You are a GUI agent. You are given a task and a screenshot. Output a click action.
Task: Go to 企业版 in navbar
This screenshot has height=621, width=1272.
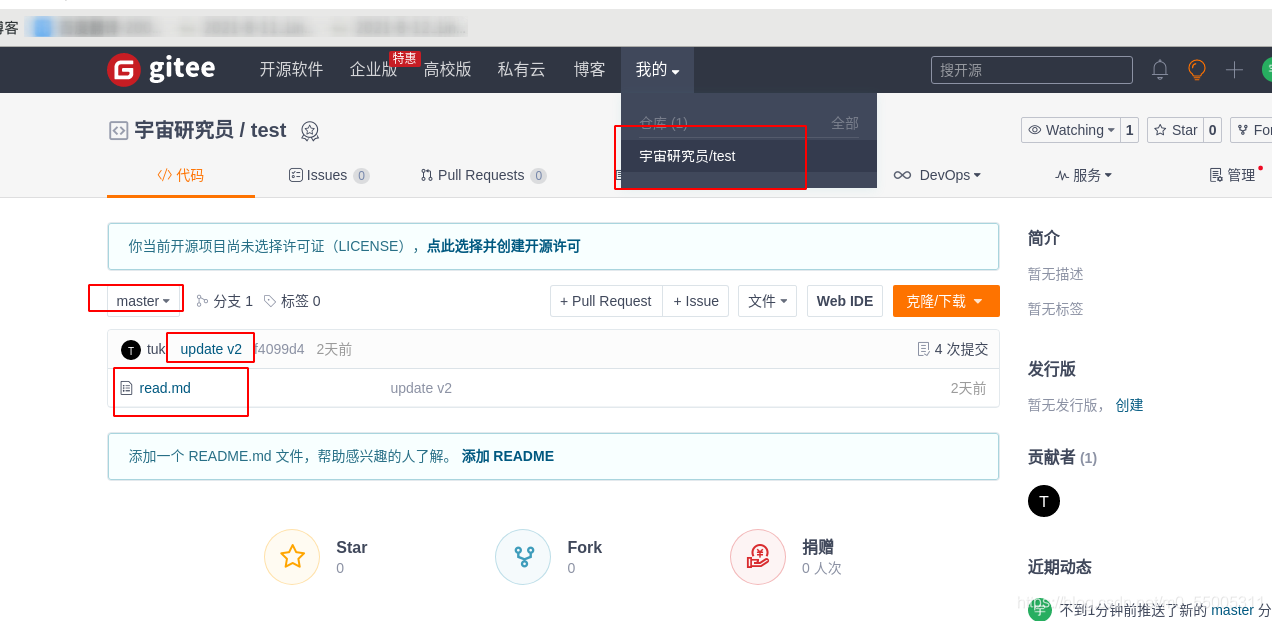(373, 70)
